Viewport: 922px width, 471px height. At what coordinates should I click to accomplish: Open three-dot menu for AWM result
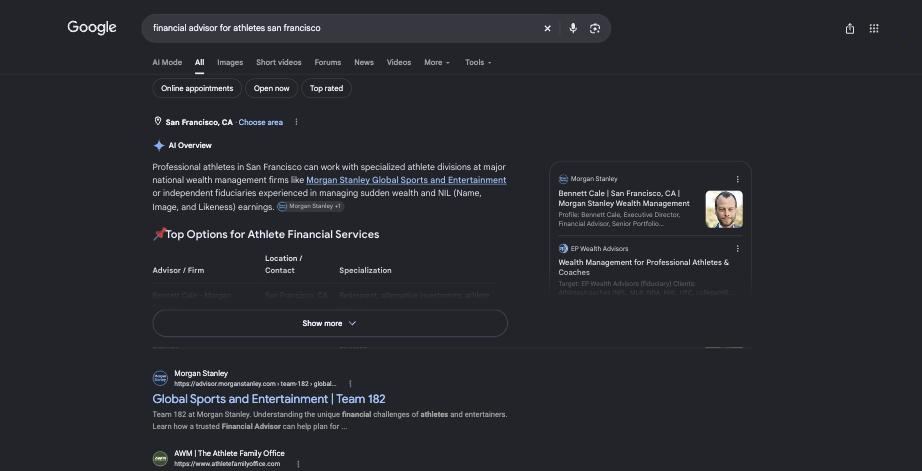(x=298, y=464)
